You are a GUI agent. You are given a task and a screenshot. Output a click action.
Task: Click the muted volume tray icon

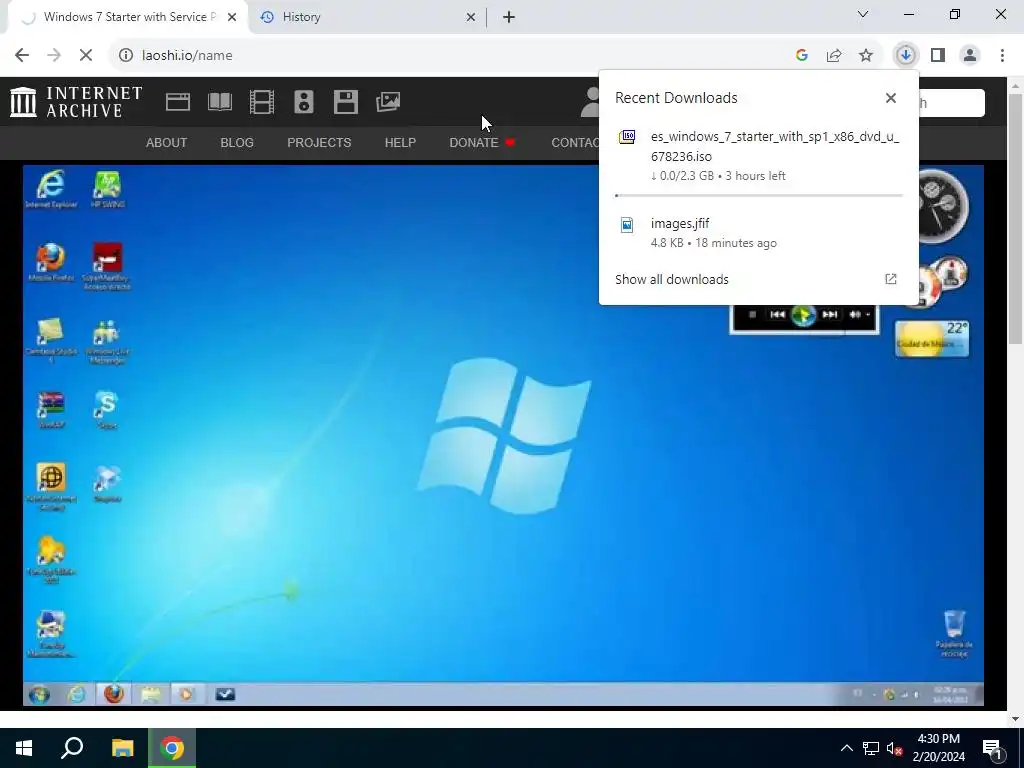pyautogui.click(x=894, y=748)
